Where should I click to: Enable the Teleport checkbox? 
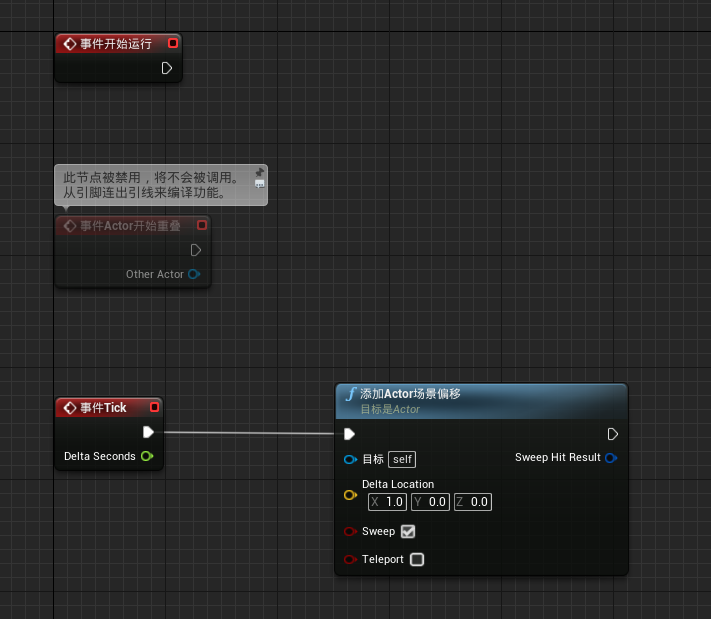[x=417, y=559]
